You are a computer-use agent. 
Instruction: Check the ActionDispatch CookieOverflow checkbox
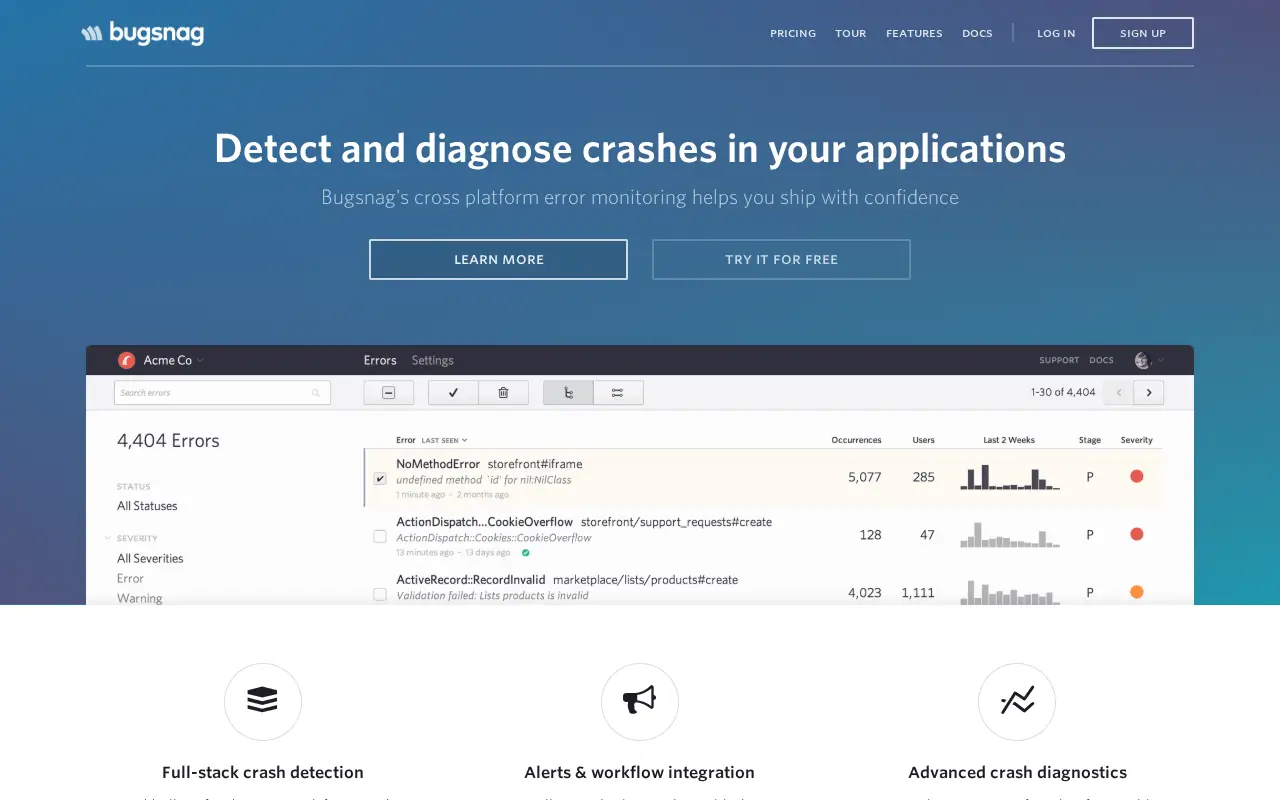click(x=380, y=537)
